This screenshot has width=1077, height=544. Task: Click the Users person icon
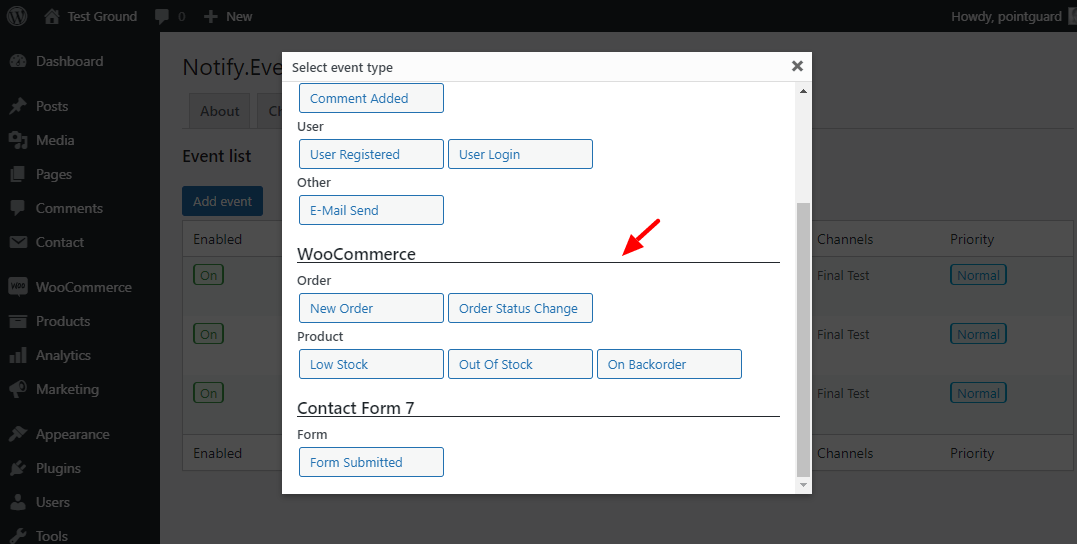(x=19, y=502)
